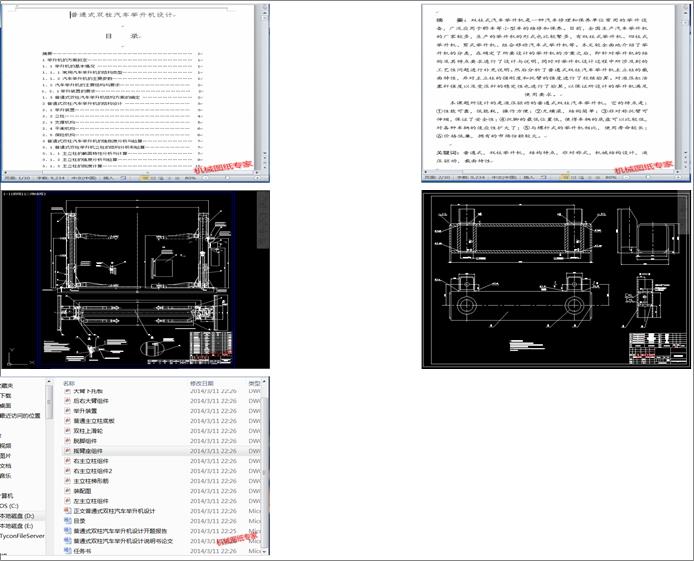Screen dimensions: 694x561
Task: Click Explorer sidebar vertical scrollbar thumb
Action: [x=49, y=402]
